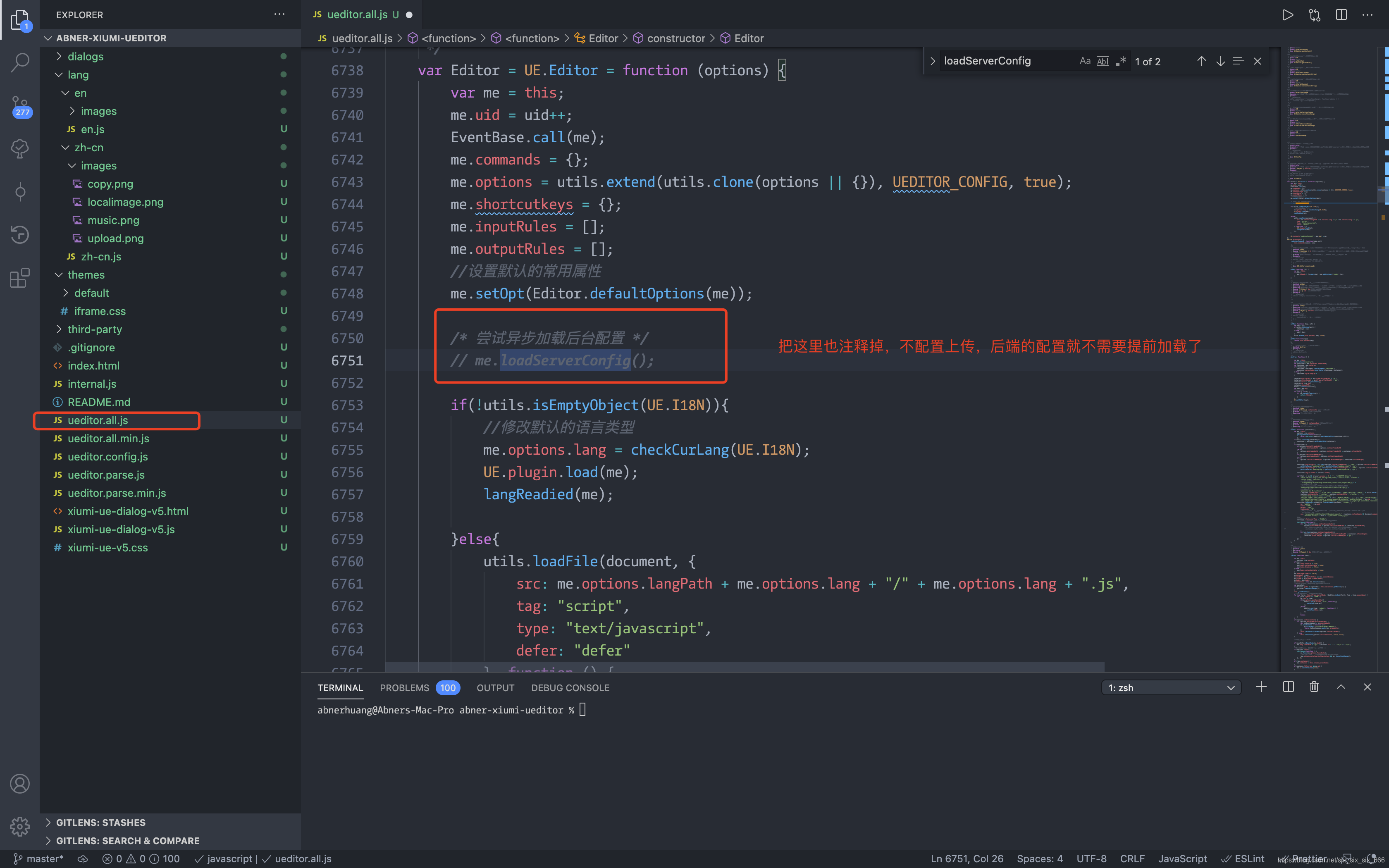1389x868 pixels.
Task: Go to next find match arrow
Action: [1220, 61]
